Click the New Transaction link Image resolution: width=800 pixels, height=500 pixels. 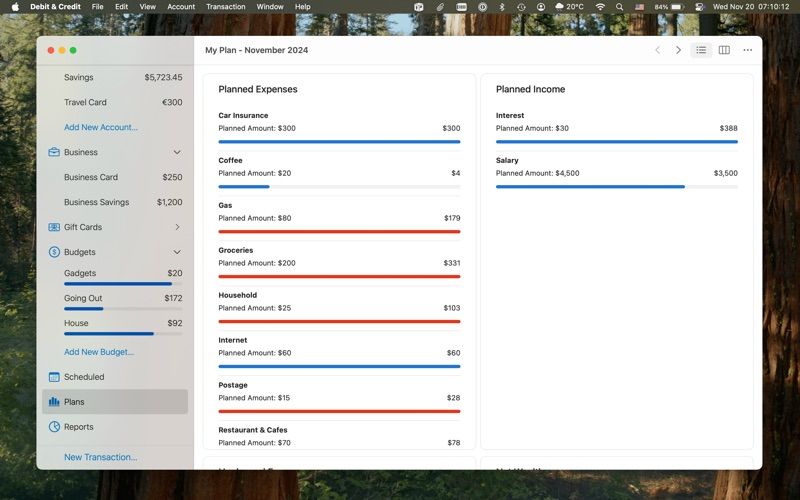tap(101, 457)
